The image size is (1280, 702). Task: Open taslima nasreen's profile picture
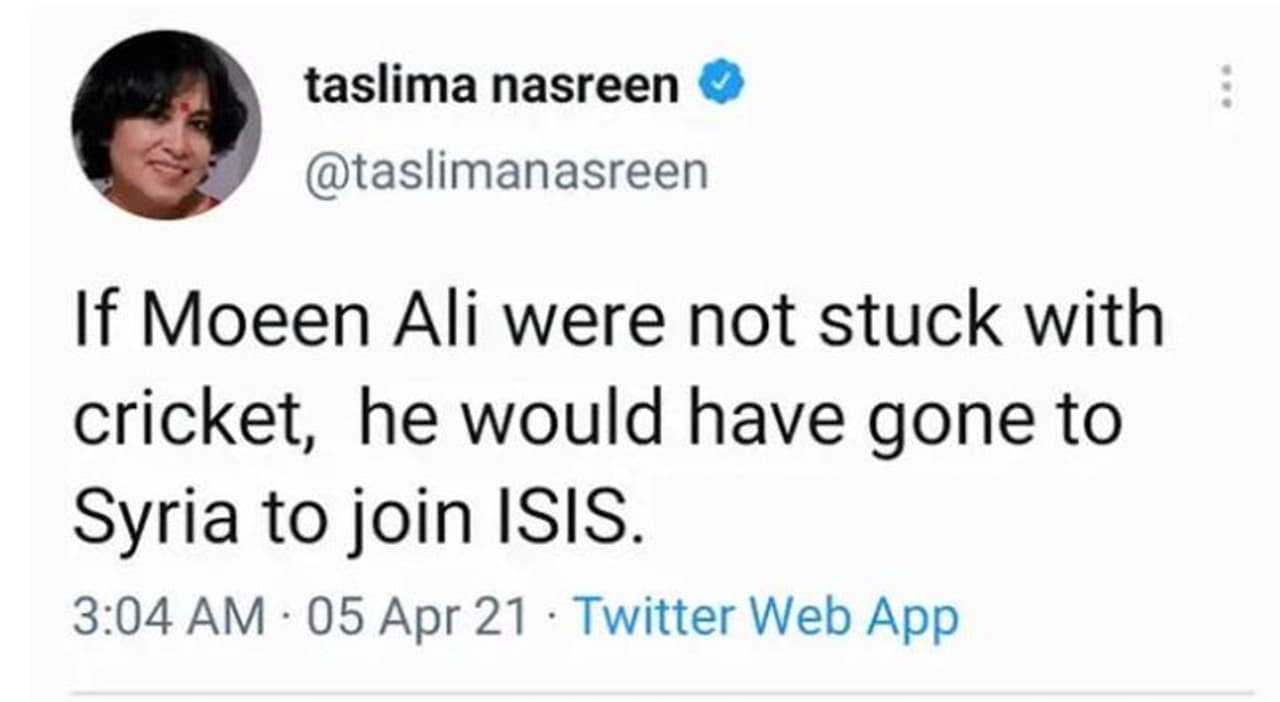pyautogui.click(x=166, y=124)
